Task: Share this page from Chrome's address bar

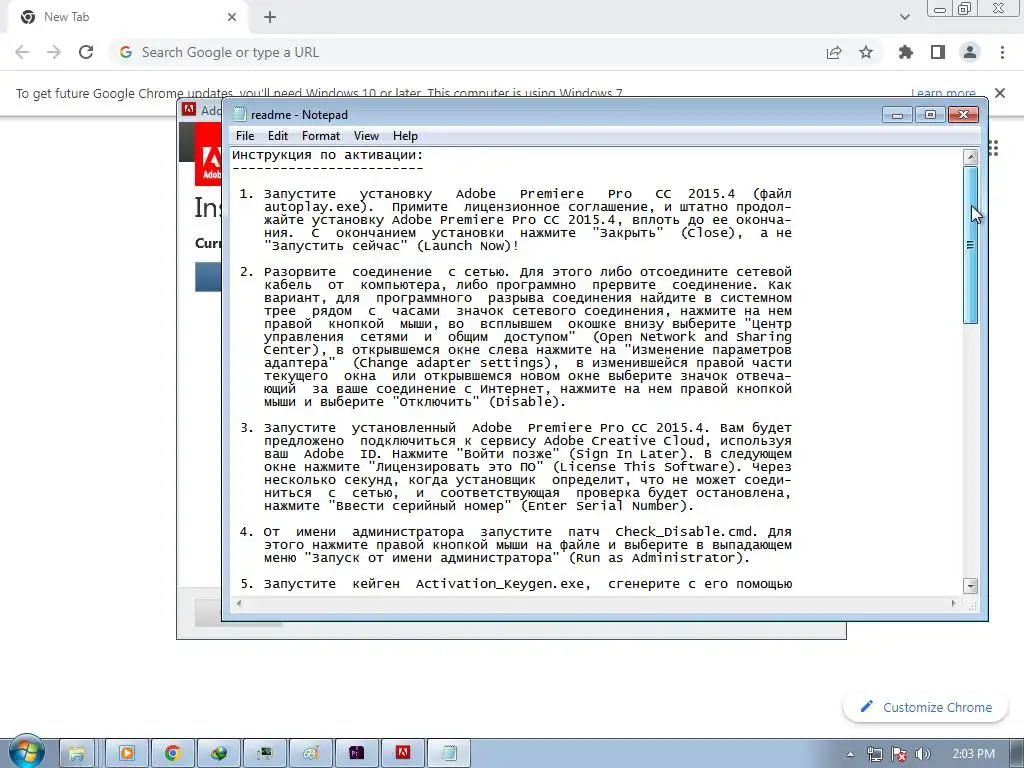Action: [834, 52]
